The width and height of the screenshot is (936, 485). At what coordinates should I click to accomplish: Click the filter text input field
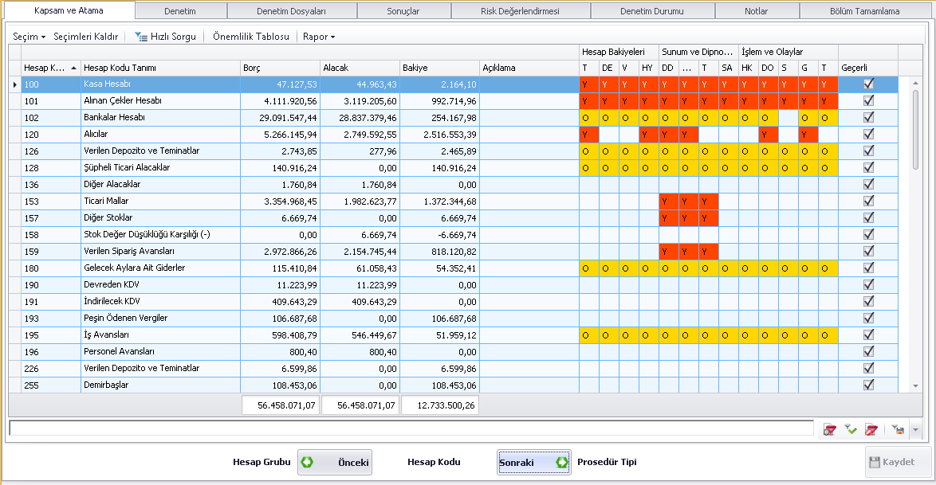pyautogui.click(x=410, y=429)
